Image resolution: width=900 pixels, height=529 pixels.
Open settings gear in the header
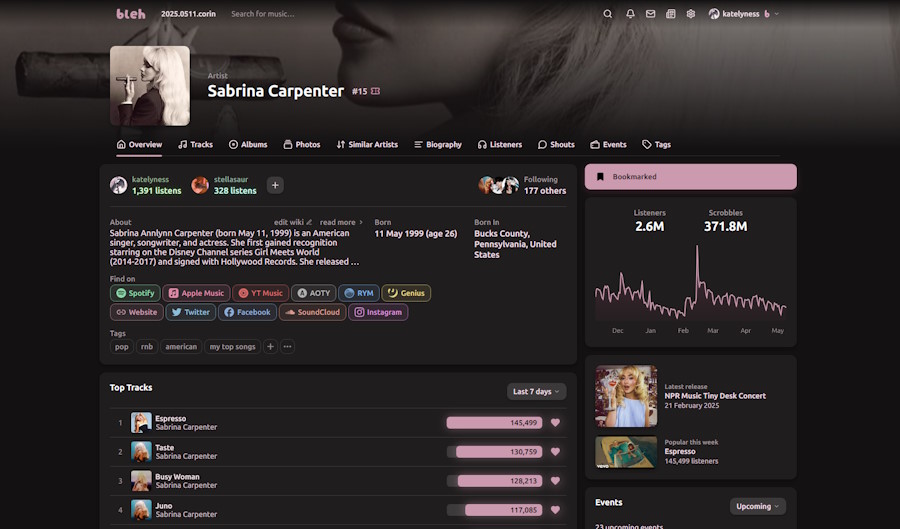tap(691, 14)
